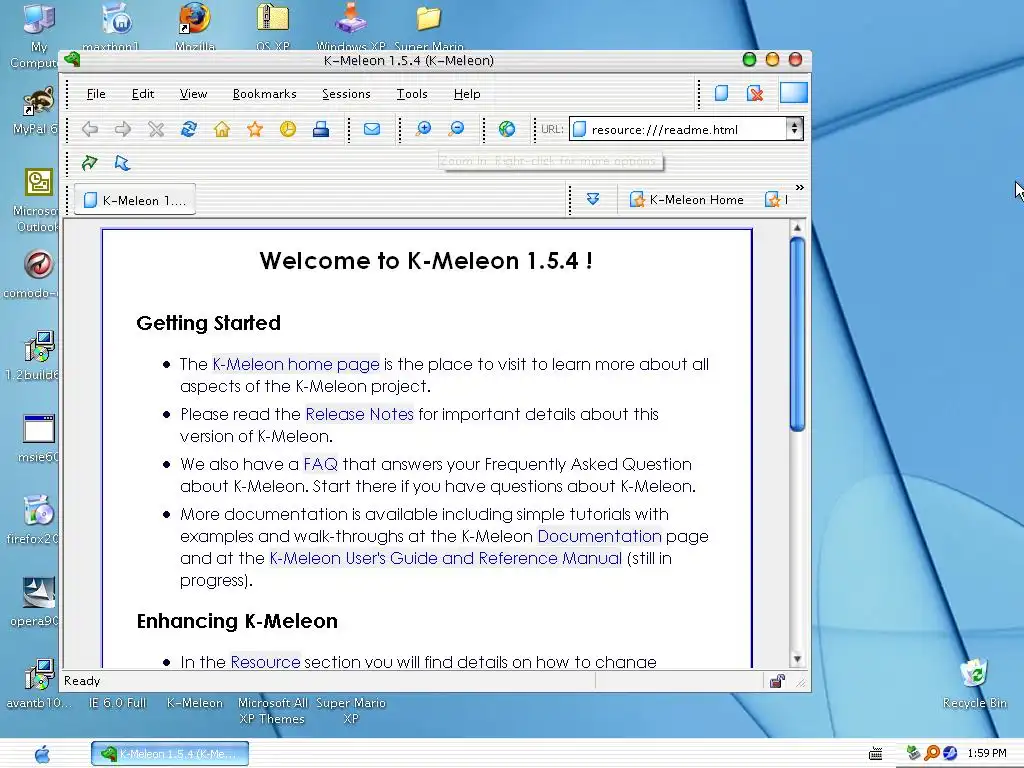Click the Welcome to K-Meleon 1.5.4 heading
The height and width of the screenshot is (768, 1024).
pos(426,261)
